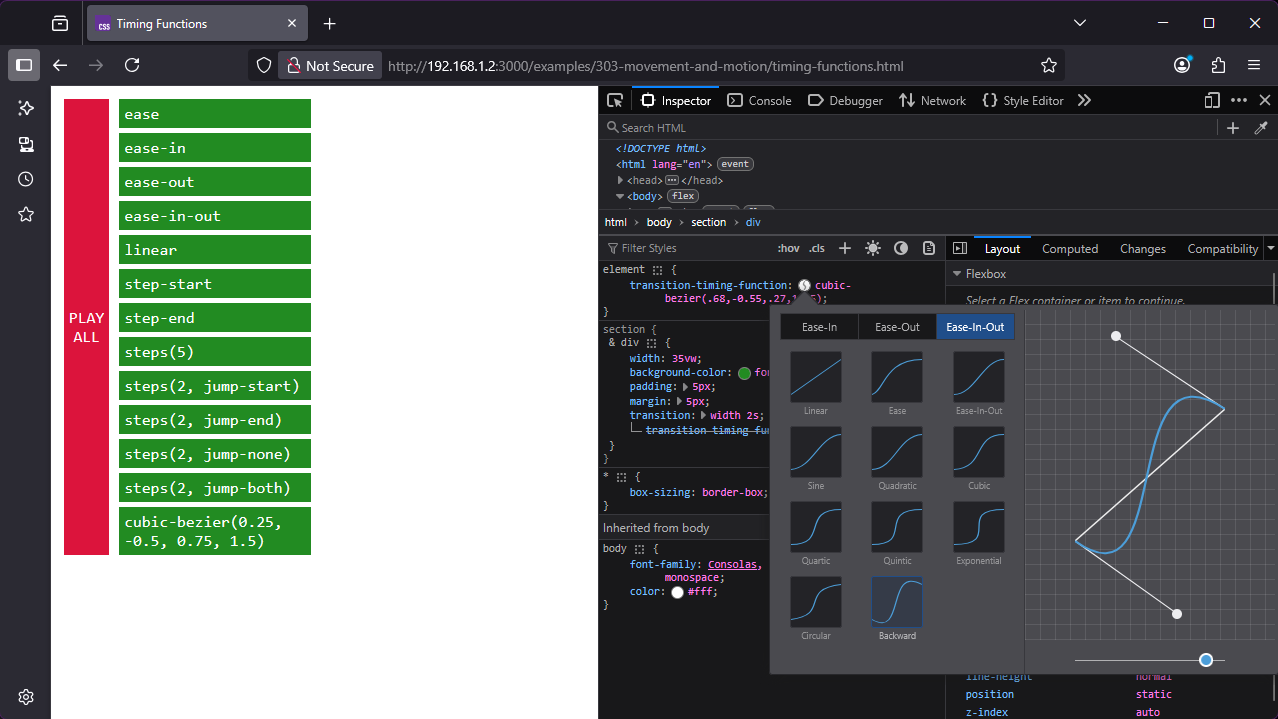The image size is (1278, 719).
Task: Toggle responsive design mode icon
Action: 1212,100
